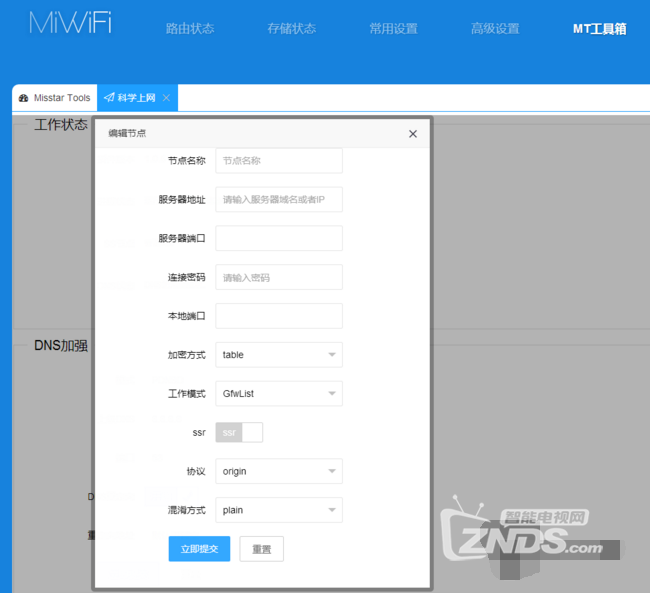The height and width of the screenshot is (594, 651).
Task: Submit the form with 立即提交
Action: (x=199, y=549)
